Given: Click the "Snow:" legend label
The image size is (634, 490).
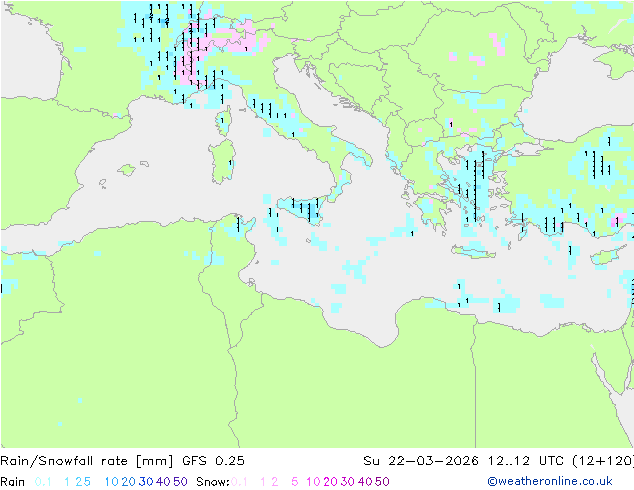Looking at the screenshot, I should coord(213,482).
